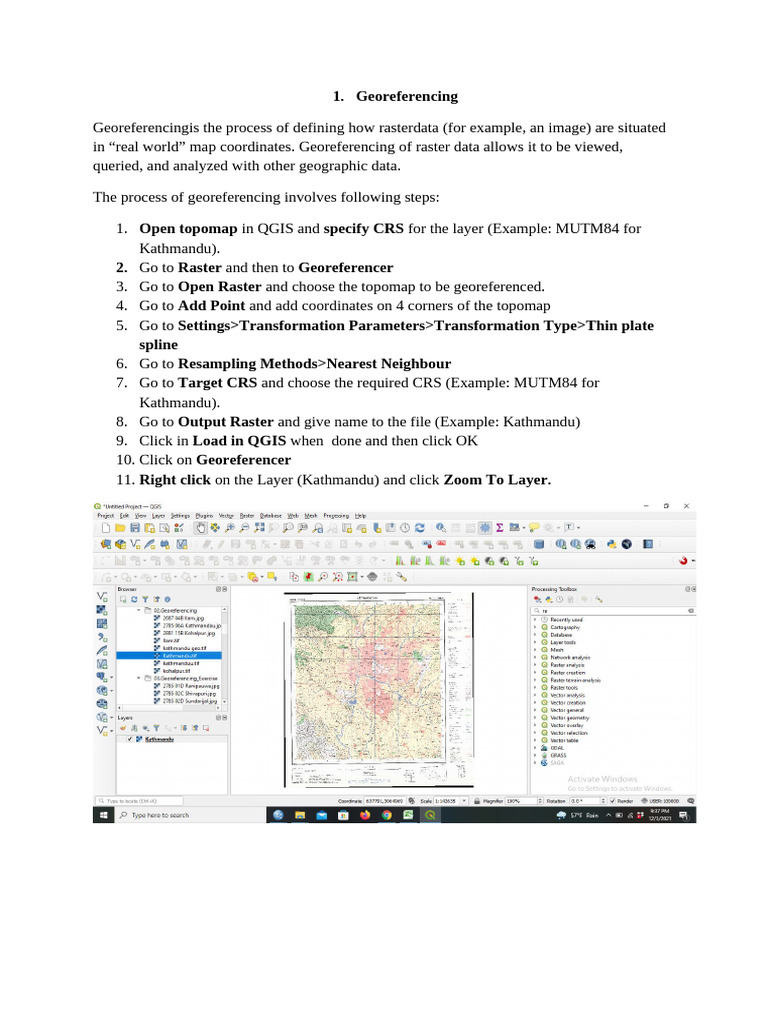The width and height of the screenshot is (768, 1024).
Task: Click the QGIS icon in the taskbar
Action: [x=430, y=815]
